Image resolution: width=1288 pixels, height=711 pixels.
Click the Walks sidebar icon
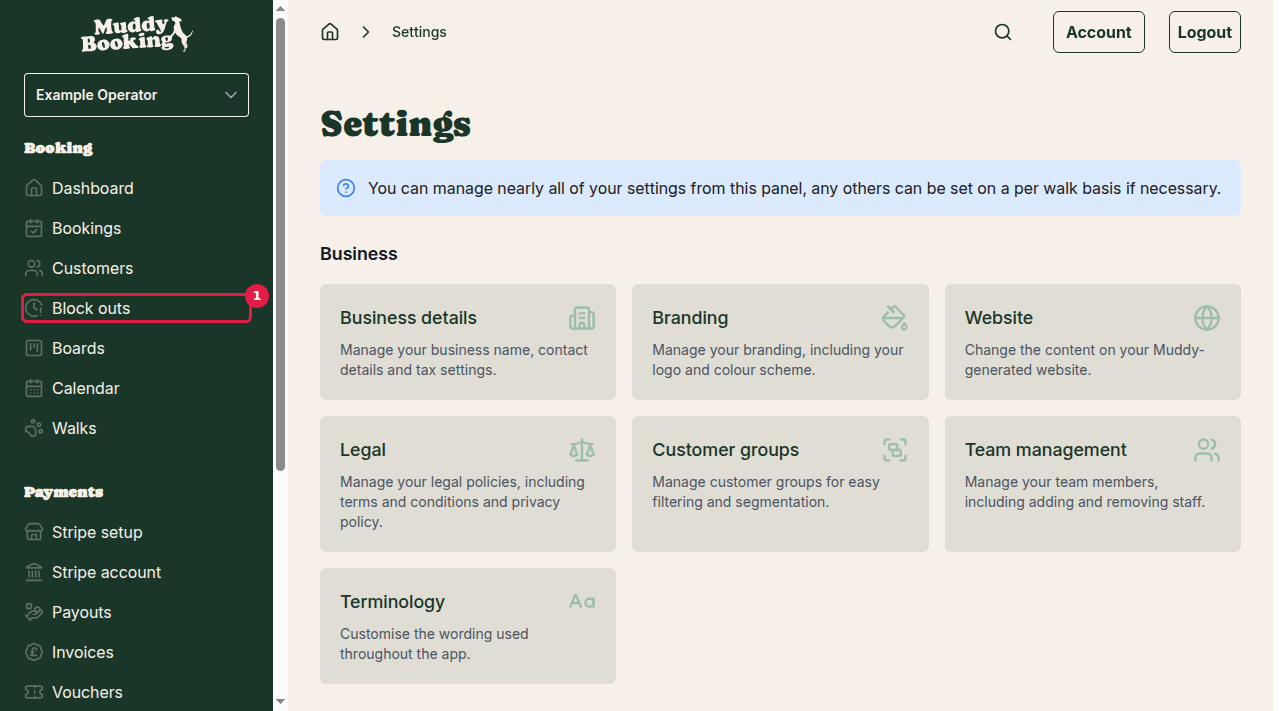coord(33,428)
